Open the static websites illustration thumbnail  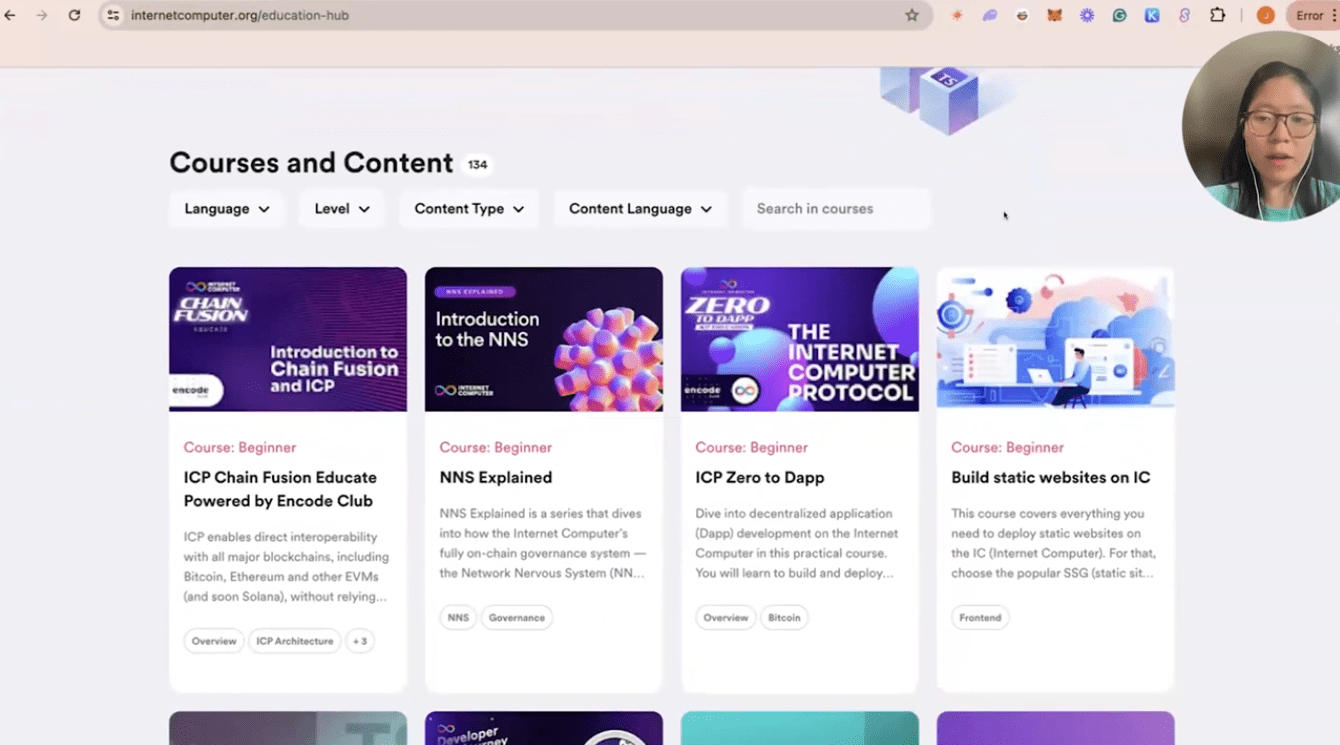point(1056,339)
